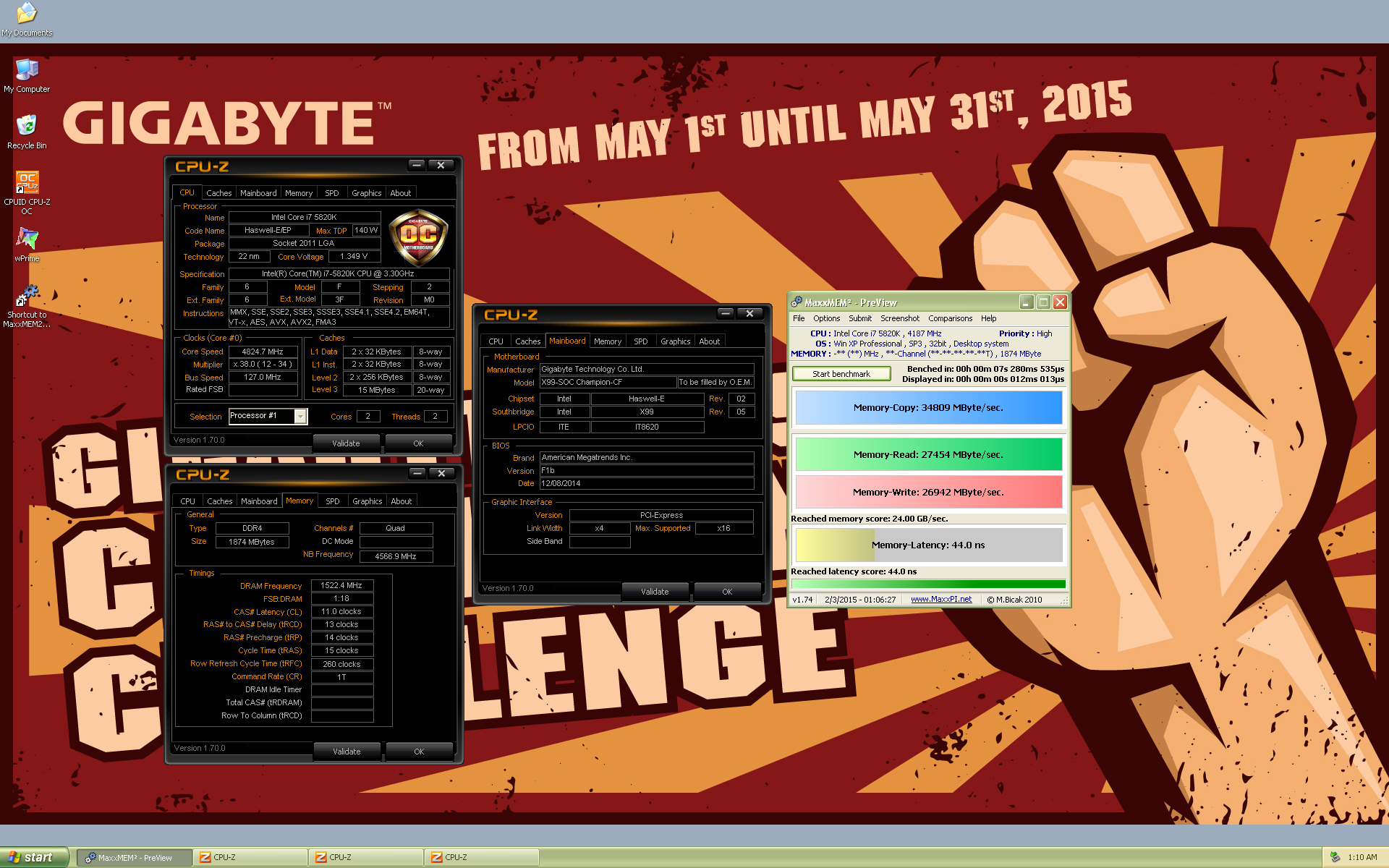Launch the wPrime desktop icon
1389x868 pixels.
point(27,244)
